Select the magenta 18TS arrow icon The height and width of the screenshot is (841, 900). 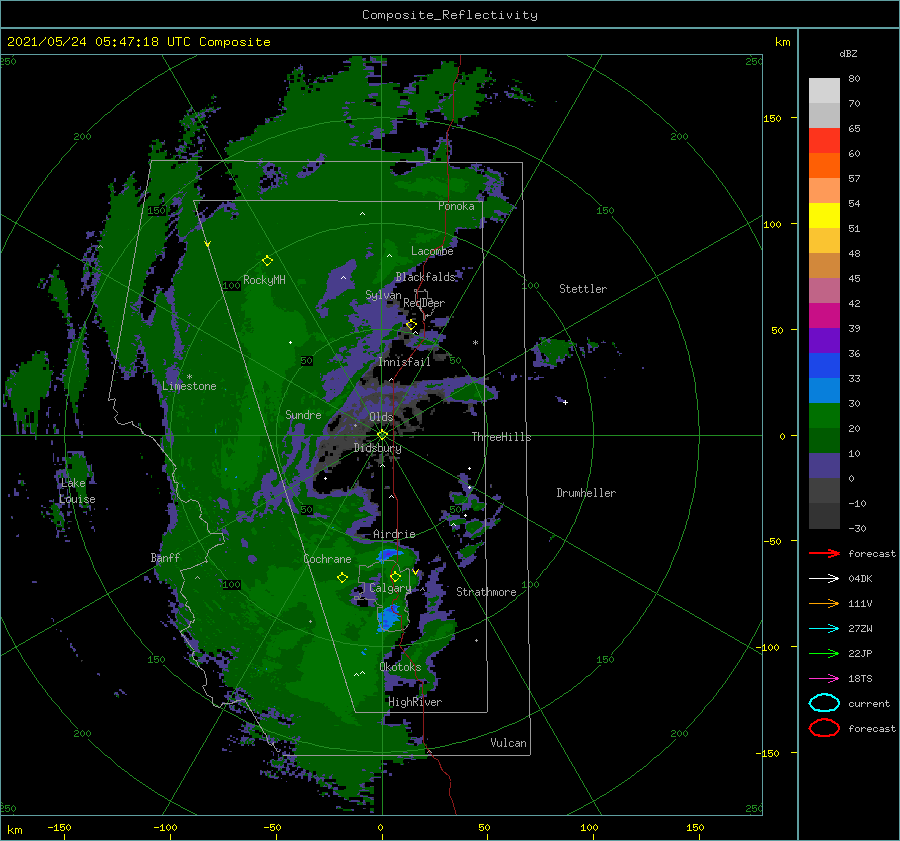[824, 679]
